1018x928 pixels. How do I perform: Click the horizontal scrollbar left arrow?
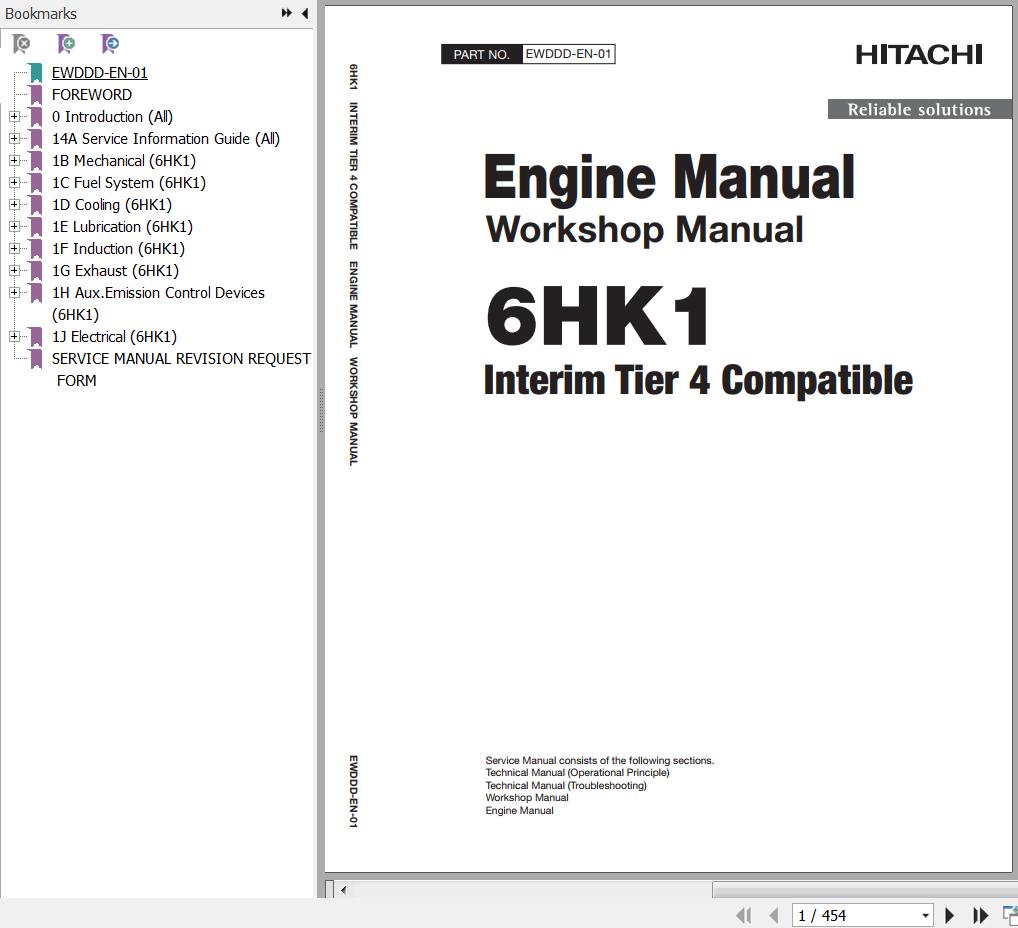[343, 890]
